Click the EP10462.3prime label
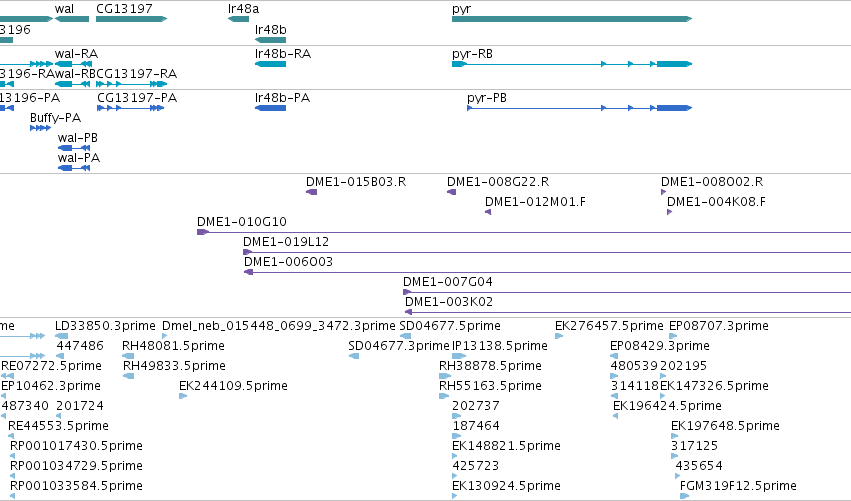 point(51,386)
